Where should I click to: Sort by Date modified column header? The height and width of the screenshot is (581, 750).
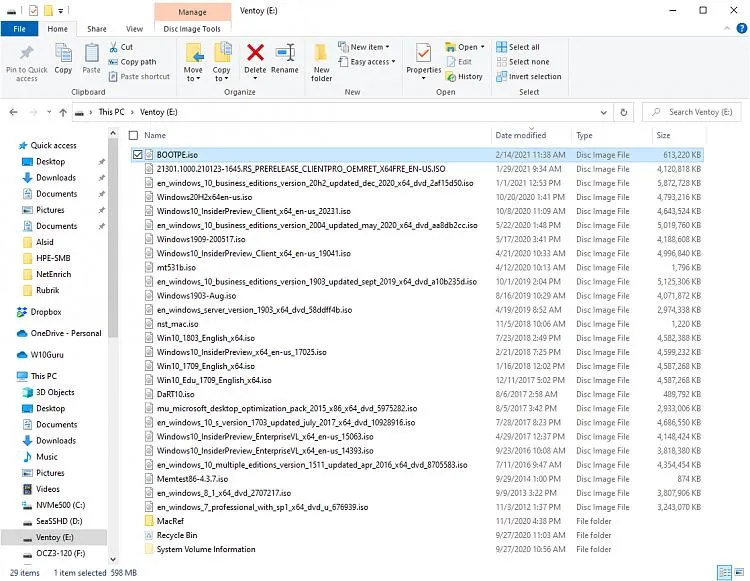coord(520,135)
